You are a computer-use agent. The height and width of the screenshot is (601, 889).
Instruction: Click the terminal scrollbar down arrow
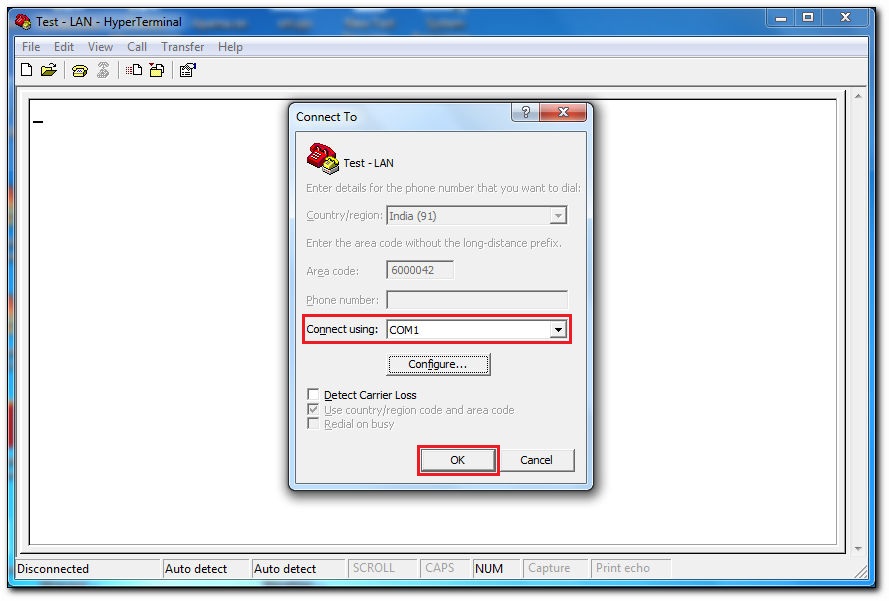click(858, 548)
